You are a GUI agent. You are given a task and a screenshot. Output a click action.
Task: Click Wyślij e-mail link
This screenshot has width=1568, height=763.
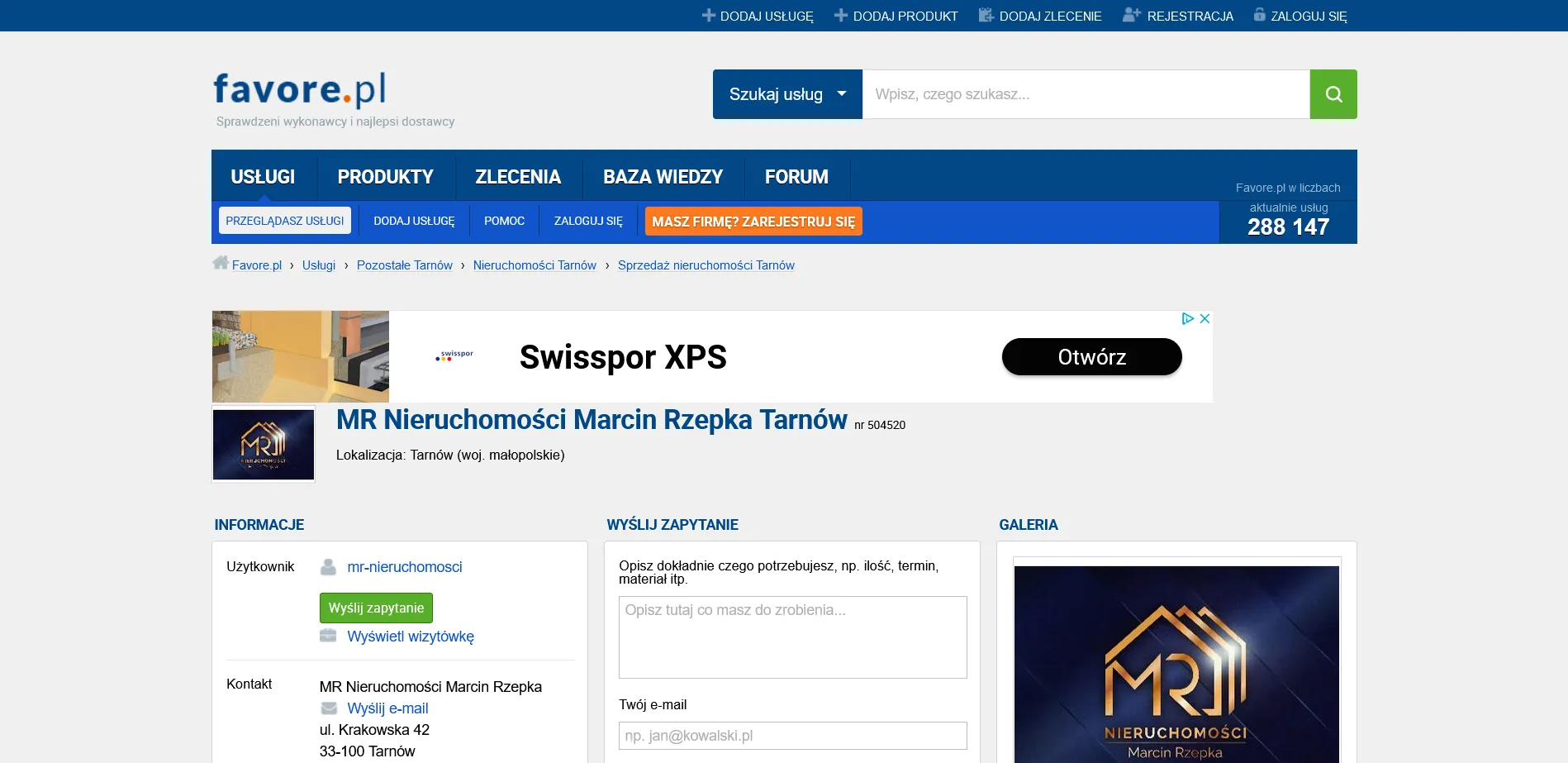[x=387, y=708]
